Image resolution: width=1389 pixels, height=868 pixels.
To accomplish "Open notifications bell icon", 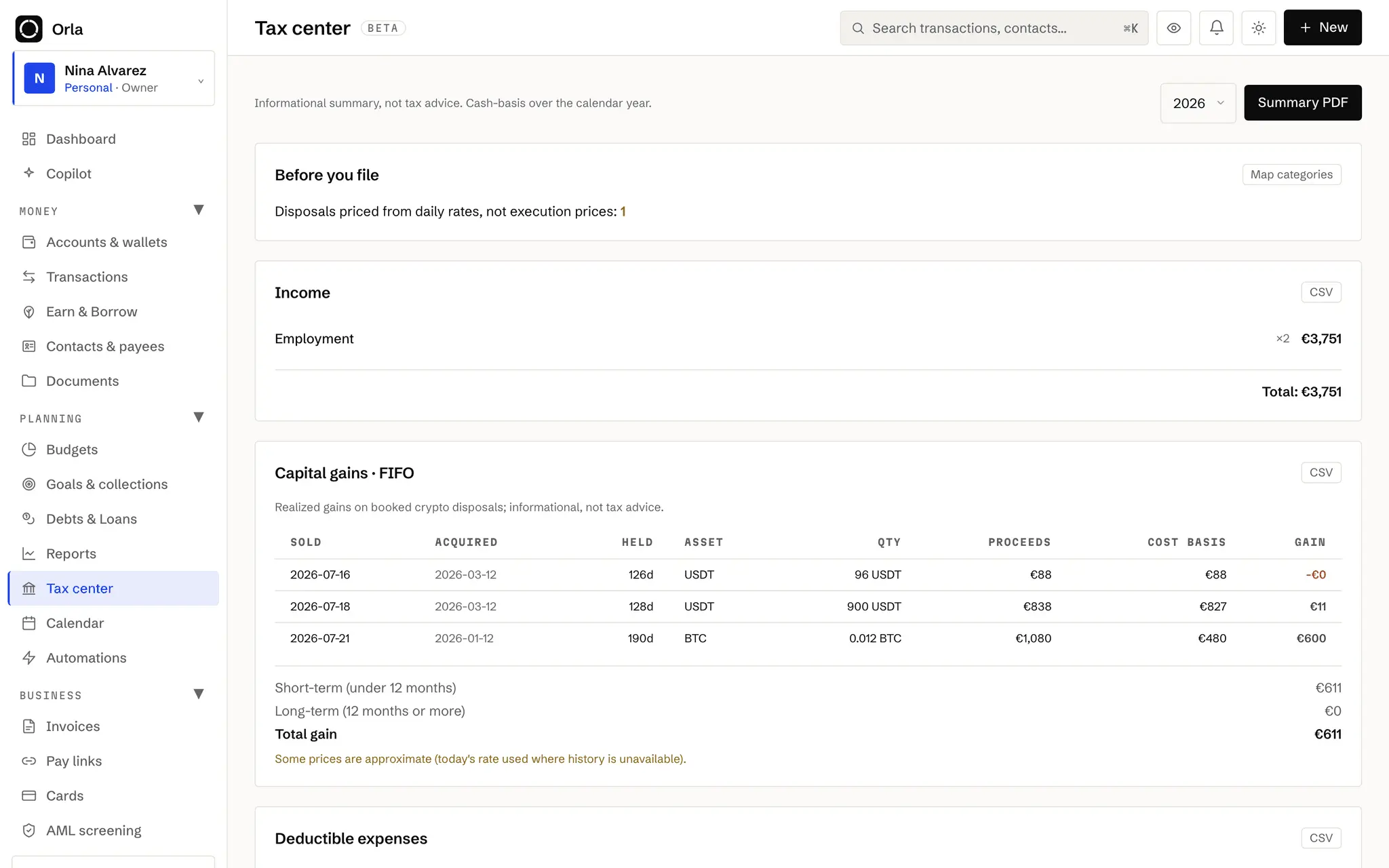I will (1216, 28).
